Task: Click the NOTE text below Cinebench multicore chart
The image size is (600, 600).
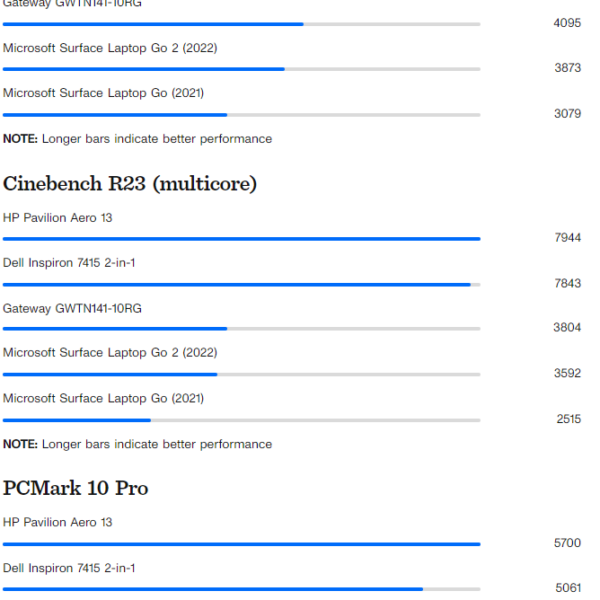Action: click(137, 444)
